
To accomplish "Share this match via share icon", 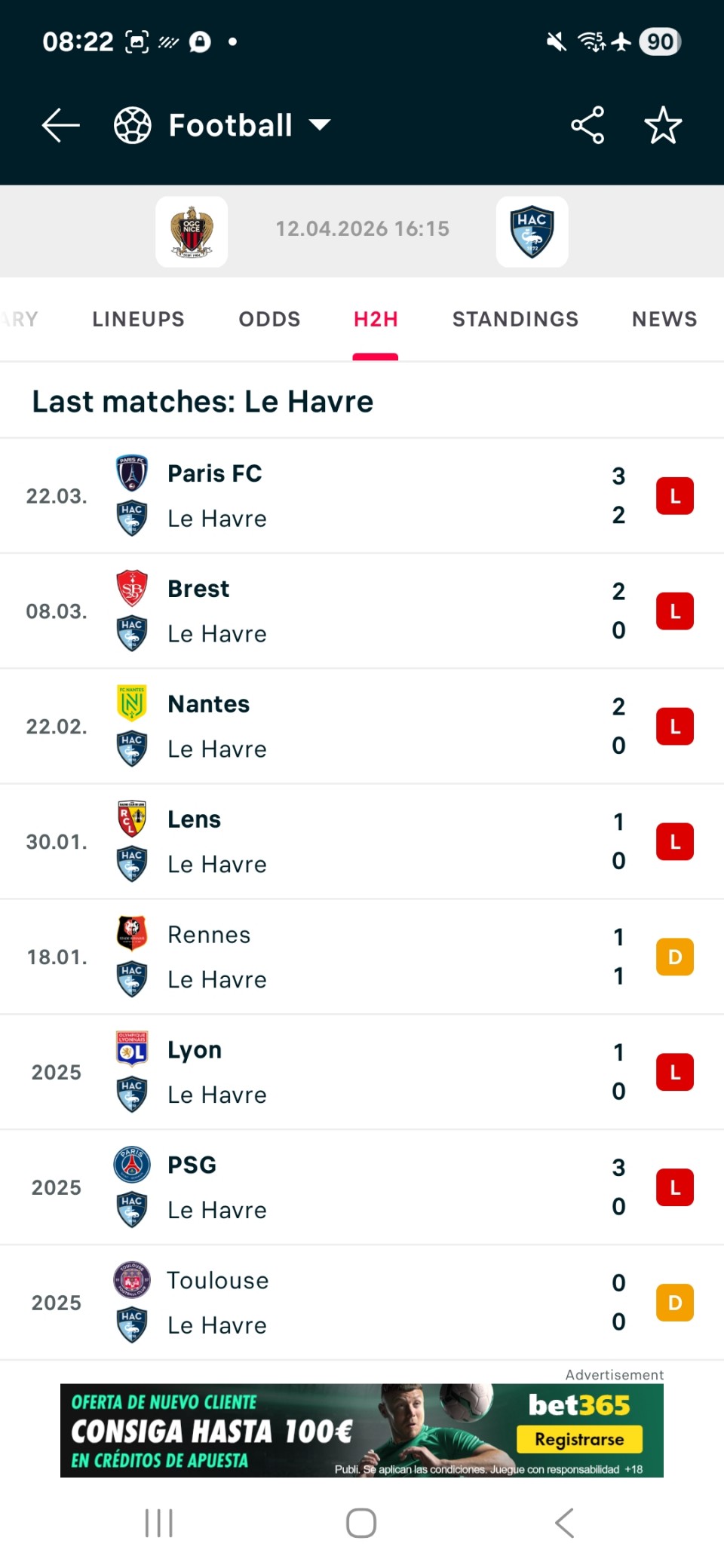I will [587, 125].
